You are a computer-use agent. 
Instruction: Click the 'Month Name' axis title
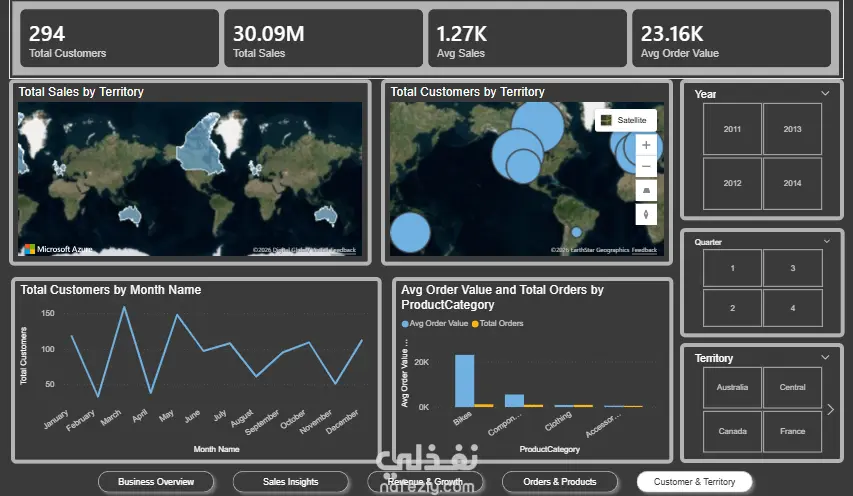[217, 449]
